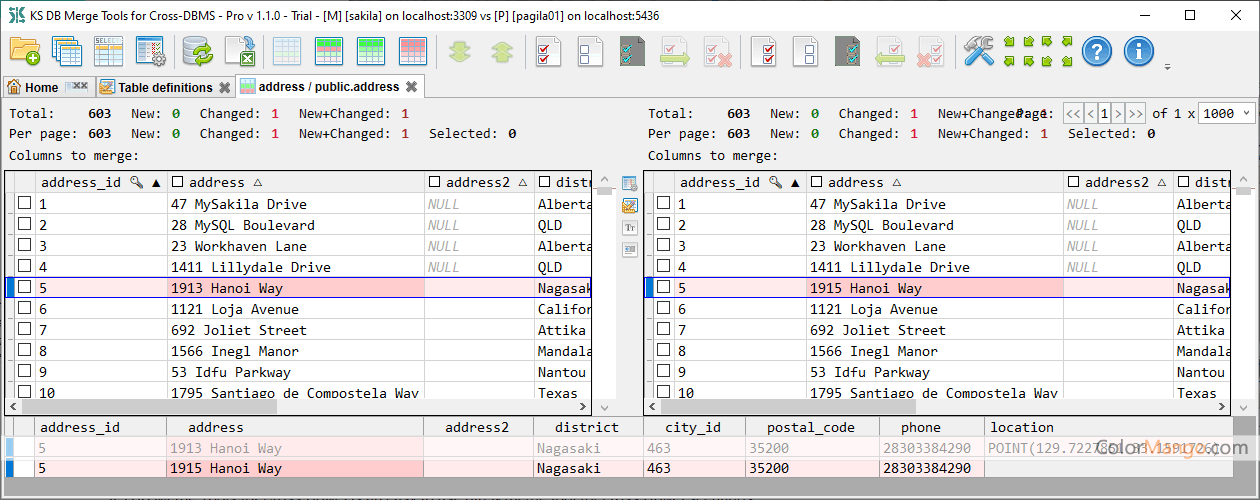Image resolution: width=1260 pixels, height=500 pixels.
Task: Jump to the previous difference, the green up arrow
Action: click(502, 51)
